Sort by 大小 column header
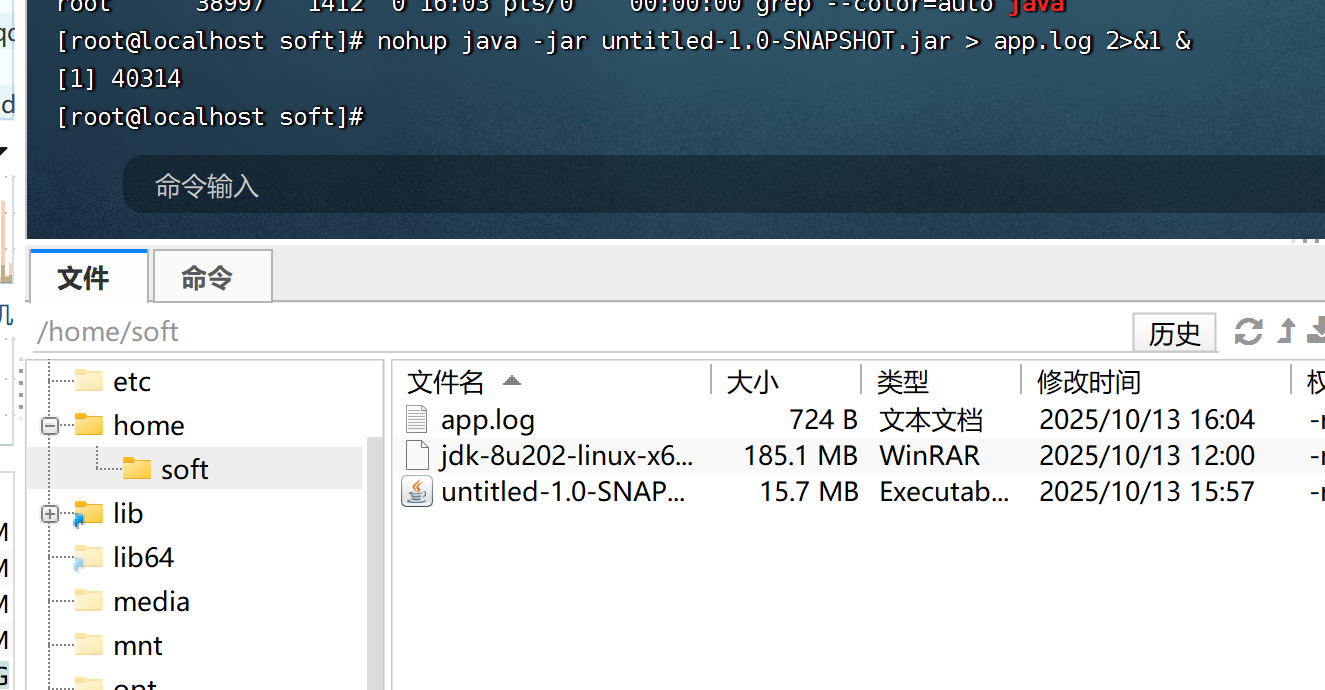The image size is (1325, 690). (786, 381)
